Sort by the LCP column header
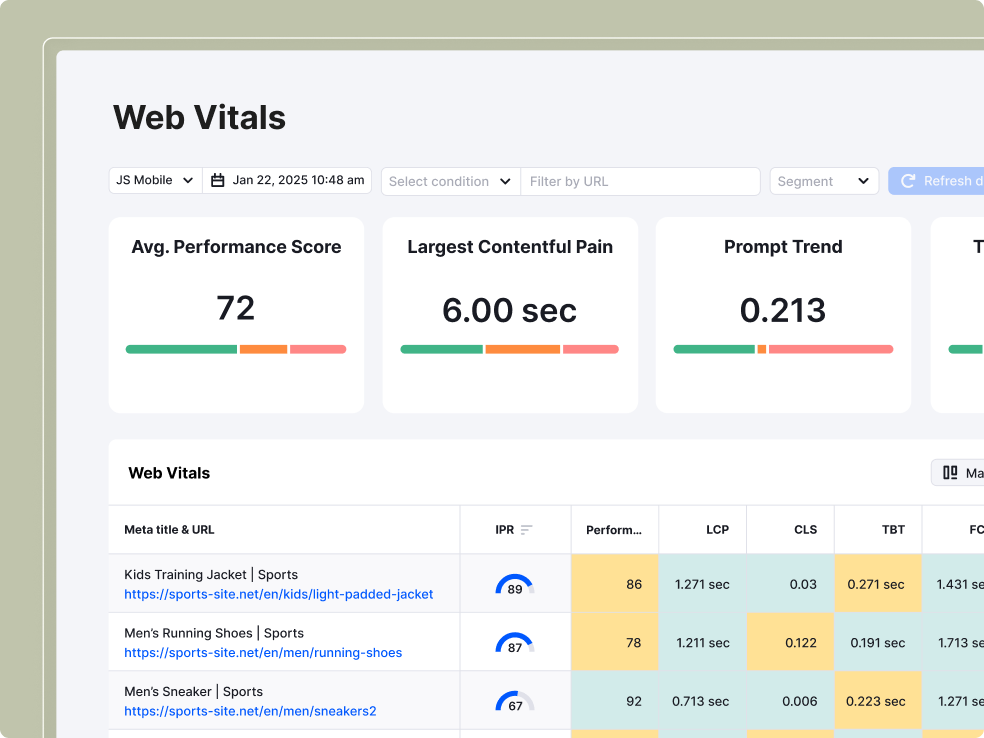The height and width of the screenshot is (738, 984). point(717,530)
